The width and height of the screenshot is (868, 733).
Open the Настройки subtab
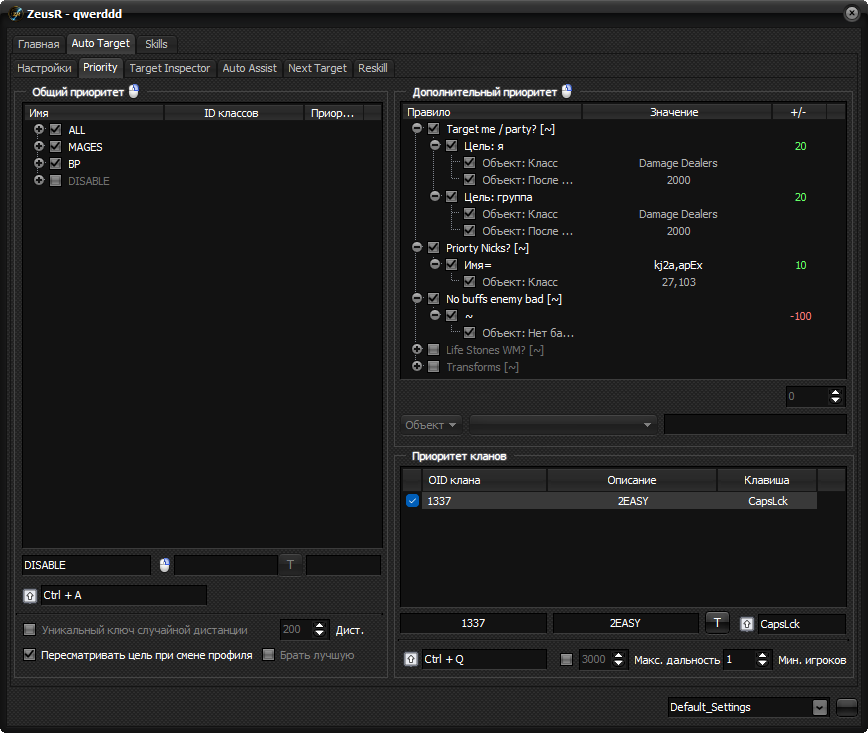click(x=44, y=68)
